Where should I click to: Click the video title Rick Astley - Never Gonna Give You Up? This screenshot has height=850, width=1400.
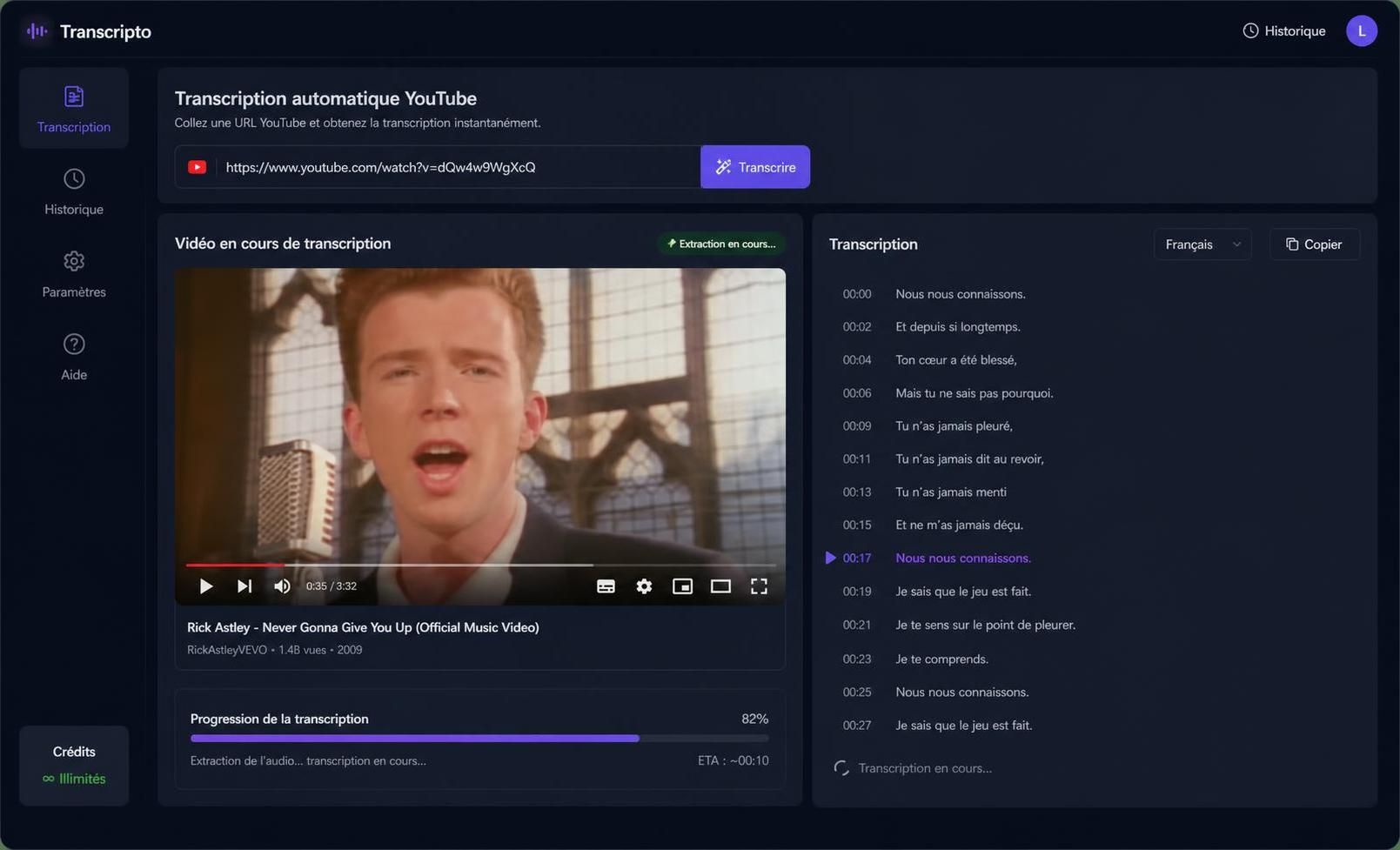coord(363,627)
